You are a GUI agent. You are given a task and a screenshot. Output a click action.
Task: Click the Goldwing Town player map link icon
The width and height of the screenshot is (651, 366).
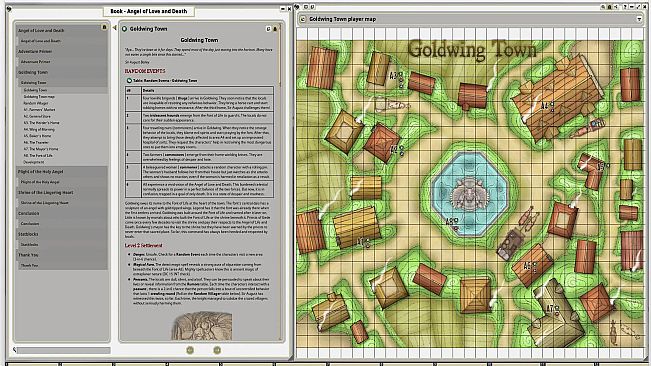303,19
